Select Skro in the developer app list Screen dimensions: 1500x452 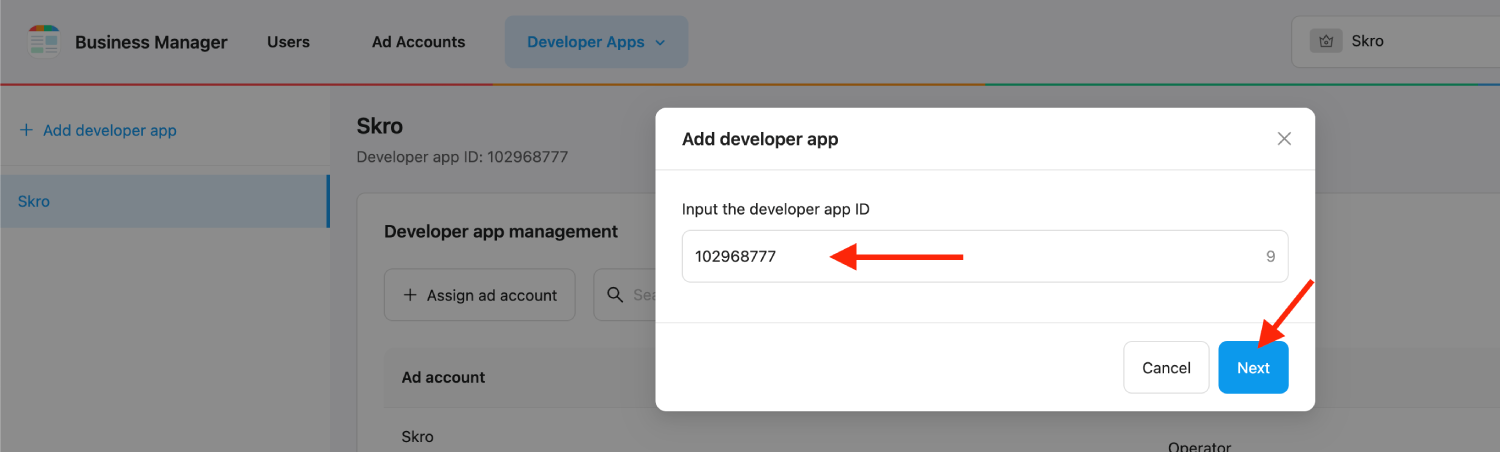165,201
